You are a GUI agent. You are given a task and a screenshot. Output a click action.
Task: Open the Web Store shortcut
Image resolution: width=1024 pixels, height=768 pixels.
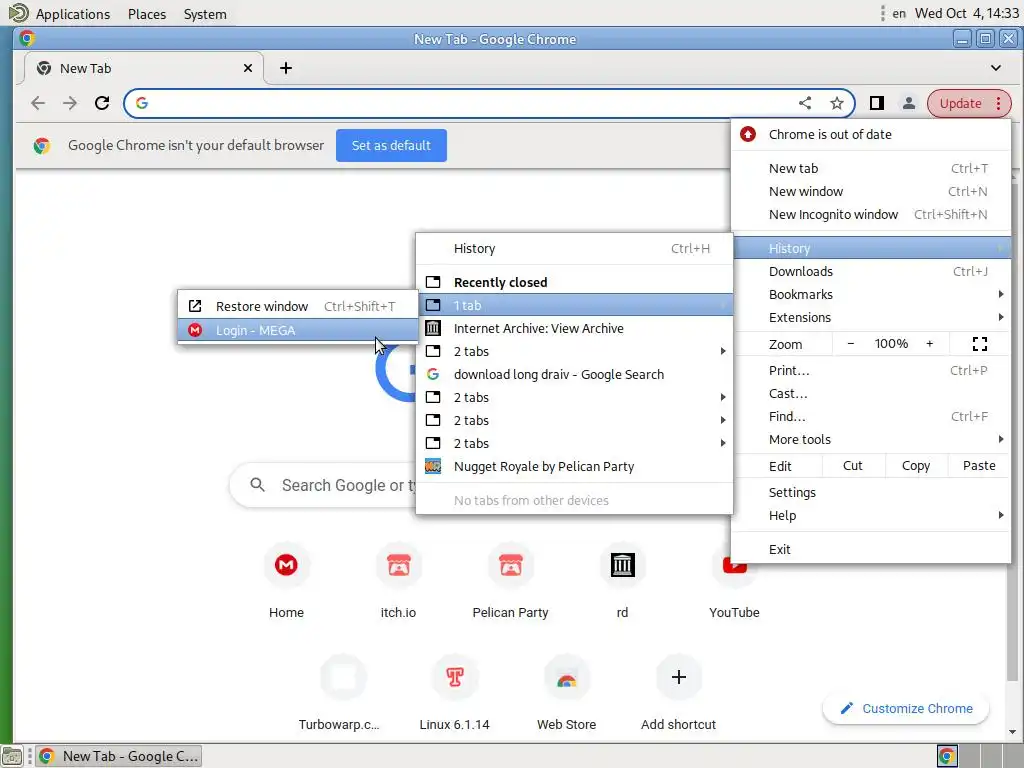point(566,677)
